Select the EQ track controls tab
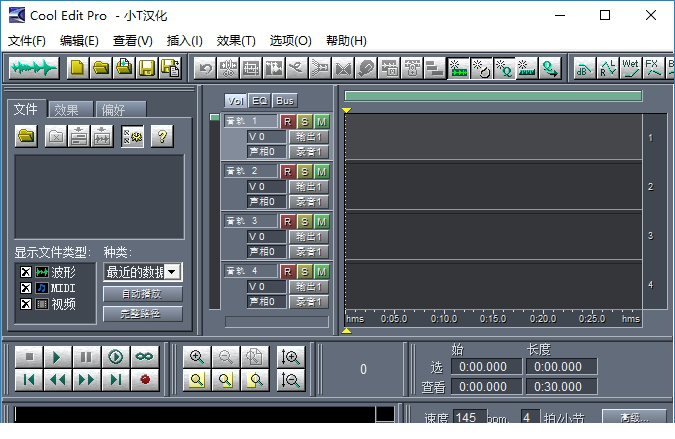This screenshot has width=675, height=439. [260, 101]
